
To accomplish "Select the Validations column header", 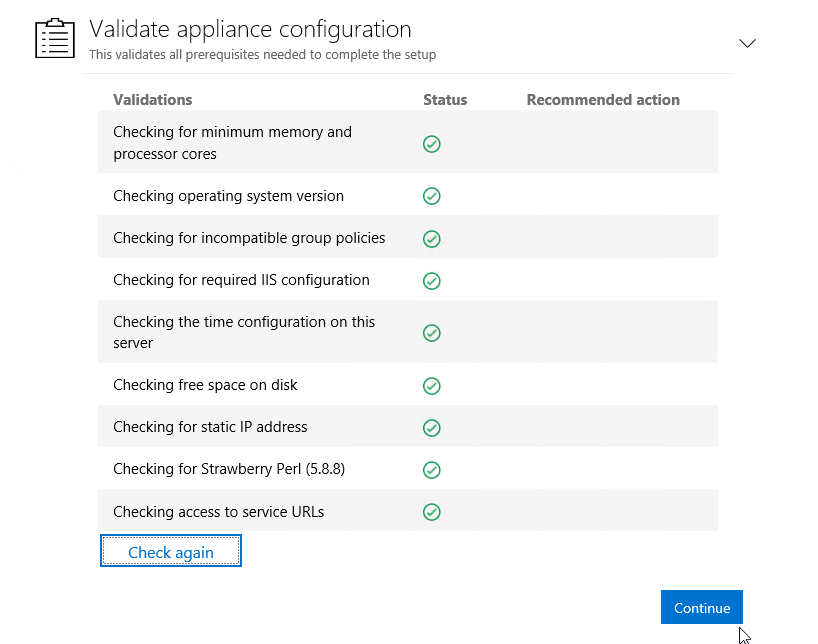I will pos(153,100).
